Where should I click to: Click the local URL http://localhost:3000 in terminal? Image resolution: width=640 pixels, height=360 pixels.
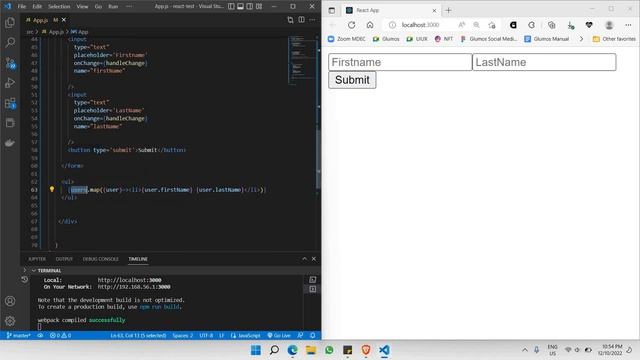(x=129, y=280)
